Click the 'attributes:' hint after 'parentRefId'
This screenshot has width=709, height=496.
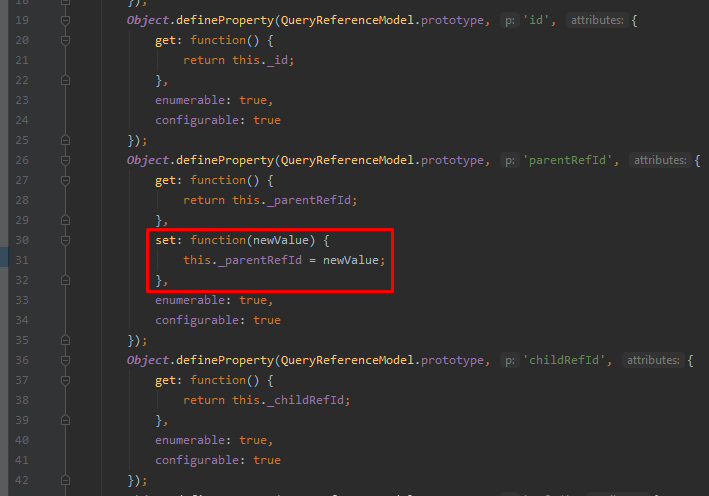659,160
